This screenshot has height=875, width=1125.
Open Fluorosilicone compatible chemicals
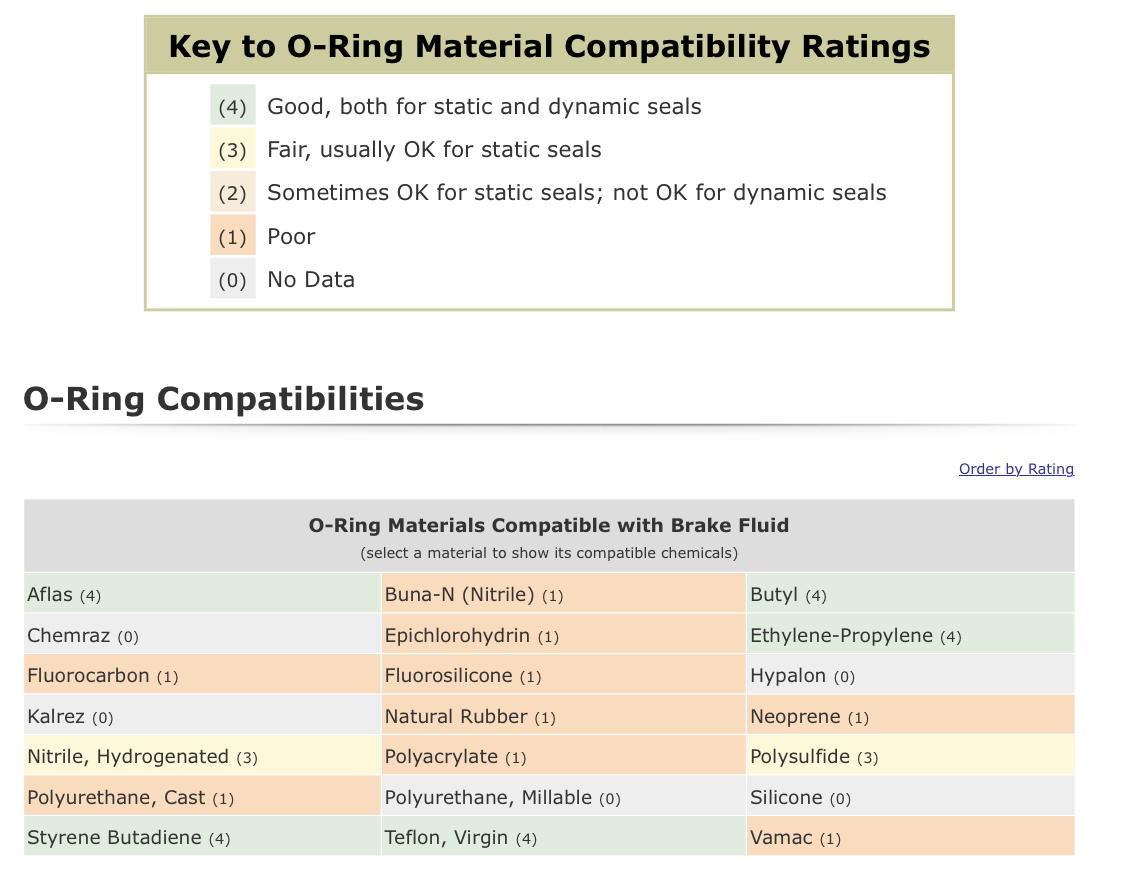pos(563,676)
